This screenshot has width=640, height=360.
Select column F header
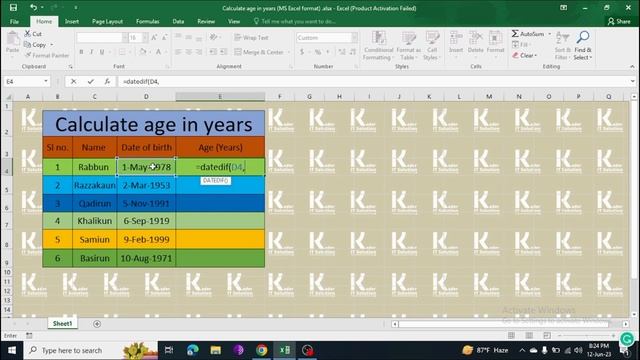coord(280,97)
